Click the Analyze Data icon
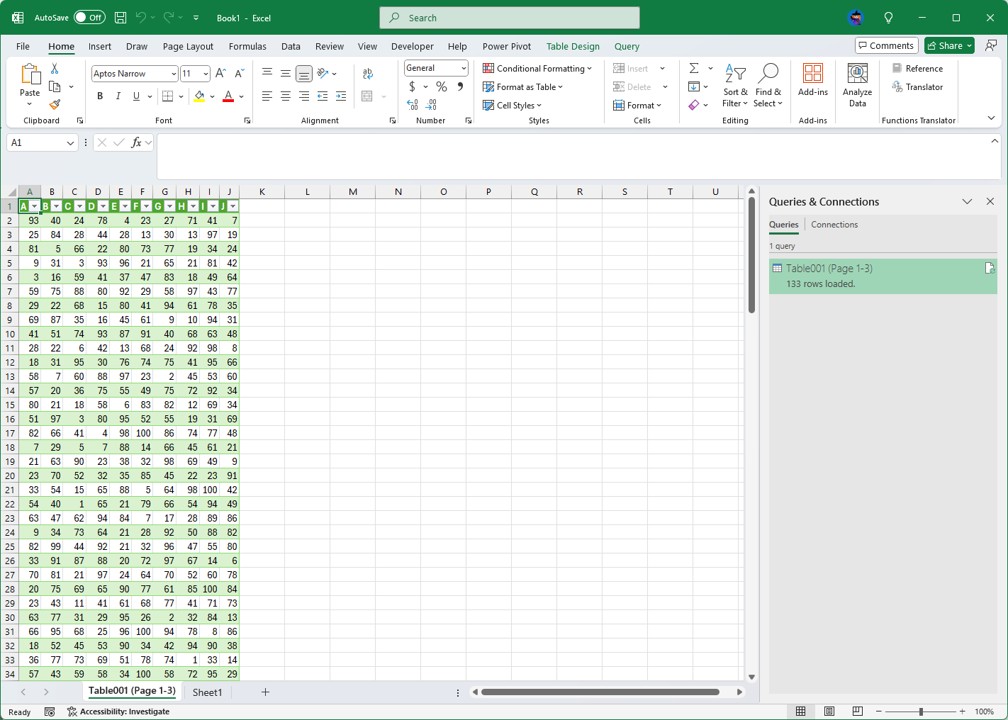This screenshot has width=1008, height=720. pyautogui.click(x=857, y=85)
